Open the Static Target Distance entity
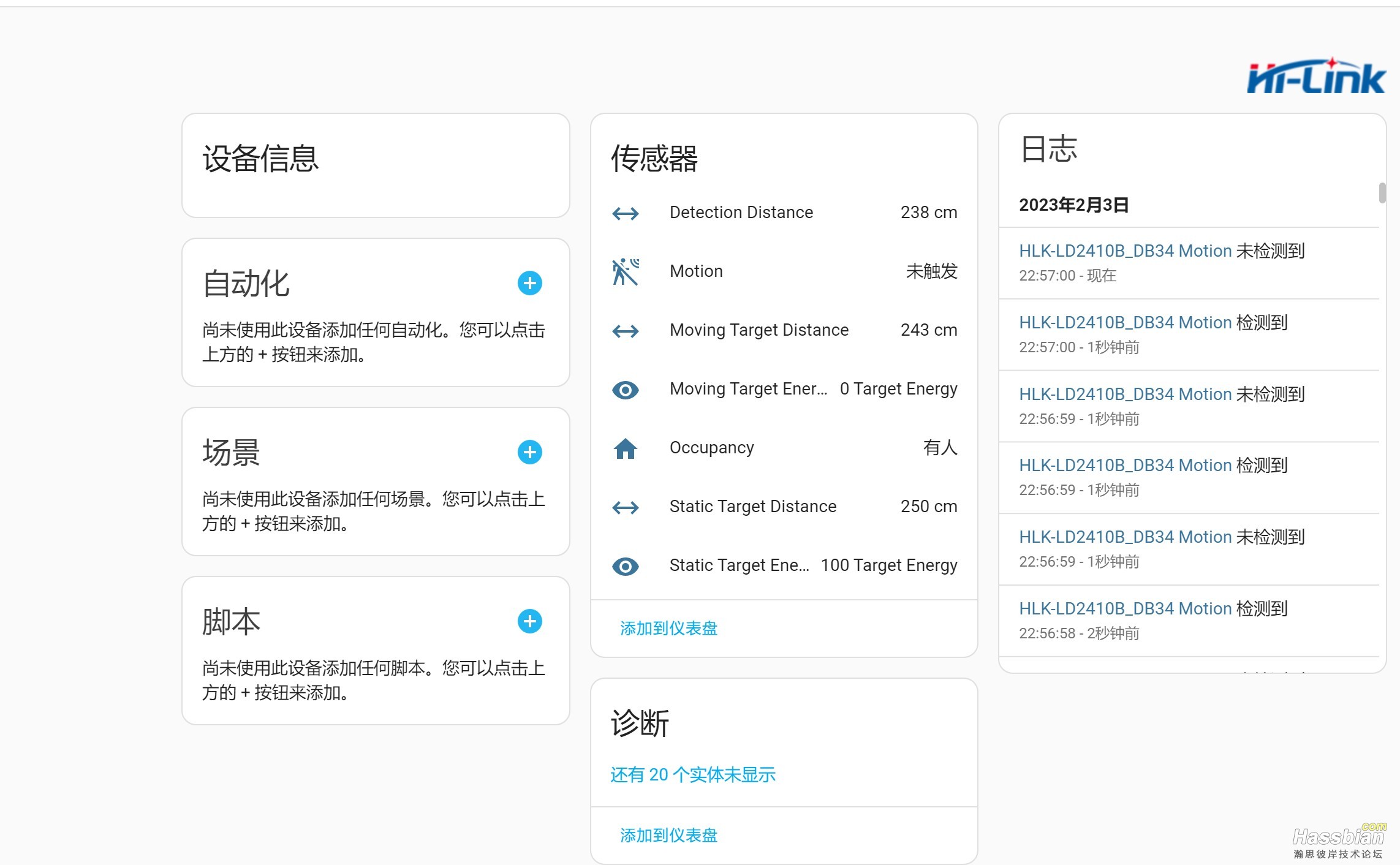This screenshot has width=1400, height=865. pos(784,507)
